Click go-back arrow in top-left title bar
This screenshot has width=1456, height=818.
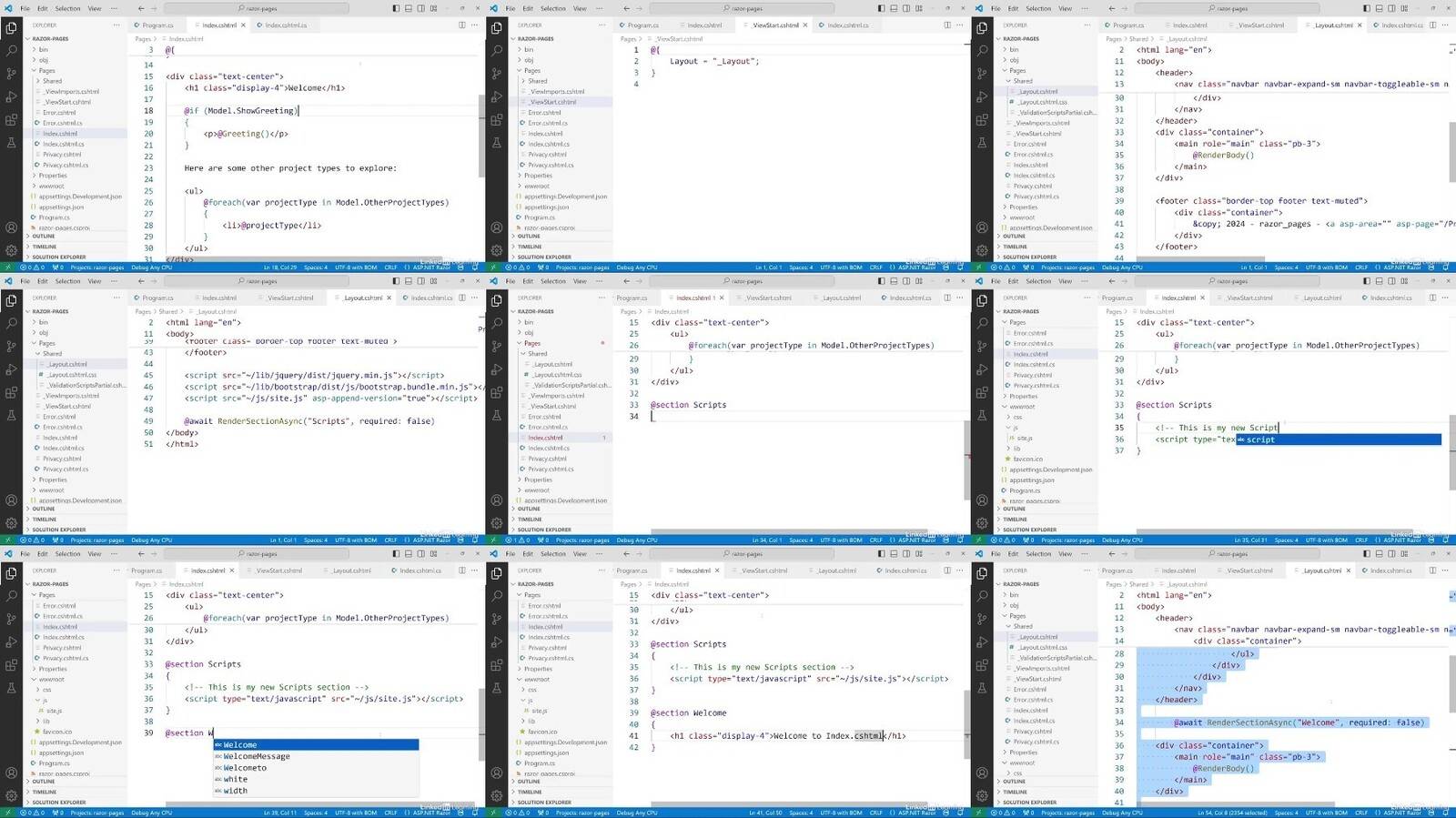[x=140, y=8]
